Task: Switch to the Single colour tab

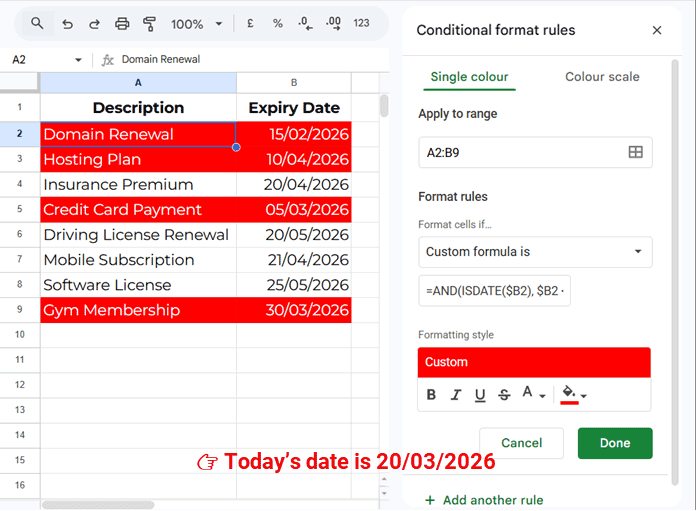Action: coord(469,77)
